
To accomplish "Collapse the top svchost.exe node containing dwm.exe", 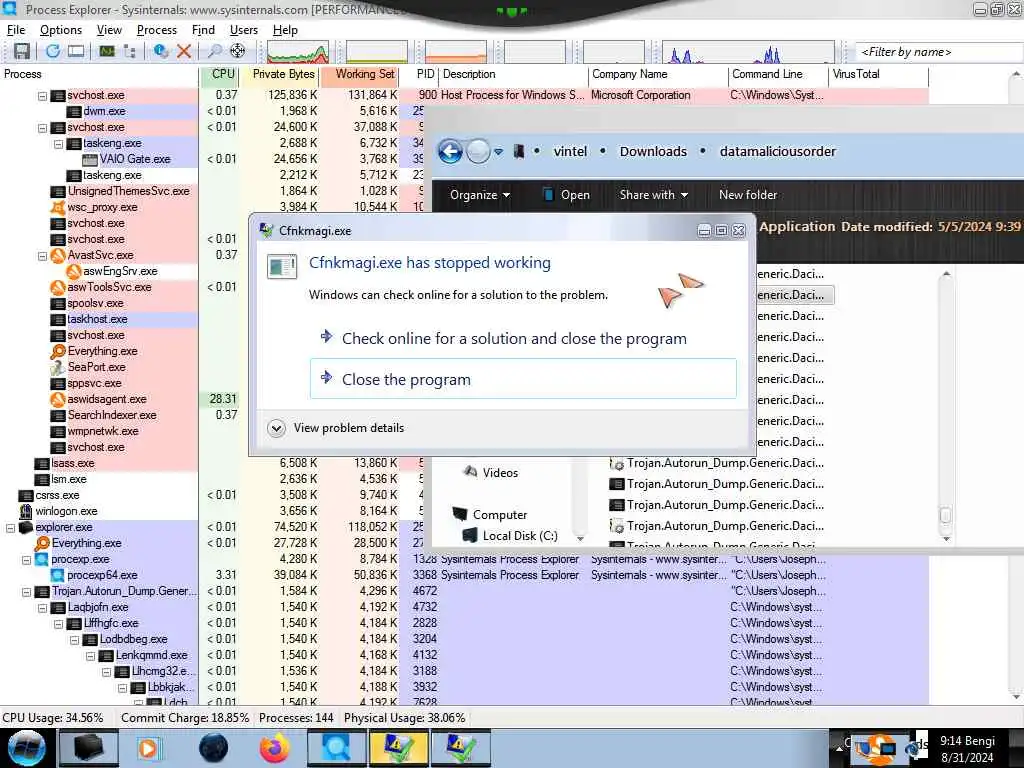I will 42,96.
